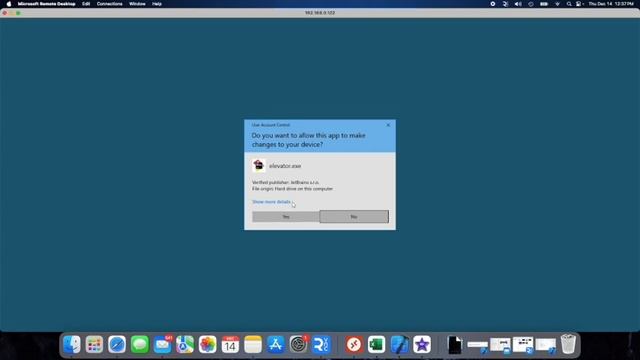Image resolution: width=640 pixels, height=360 pixels.
Task: Click Wi-Fi icon in menu bar
Action: (x=557, y=4)
